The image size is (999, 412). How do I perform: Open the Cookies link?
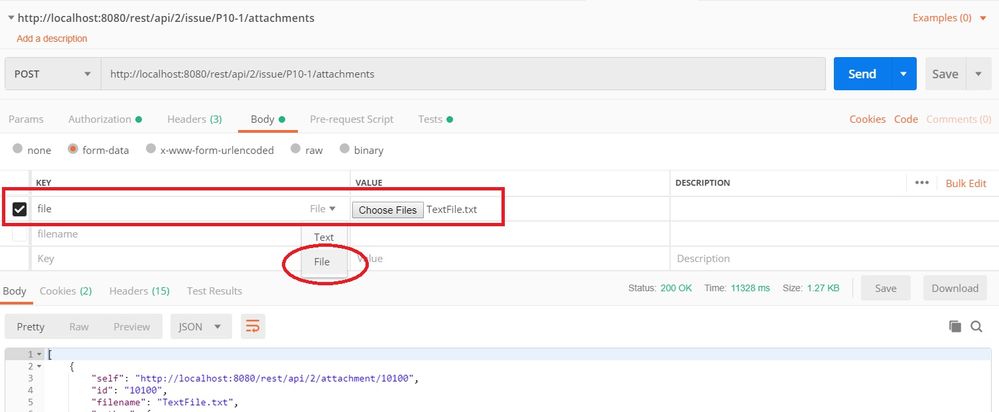click(x=867, y=119)
